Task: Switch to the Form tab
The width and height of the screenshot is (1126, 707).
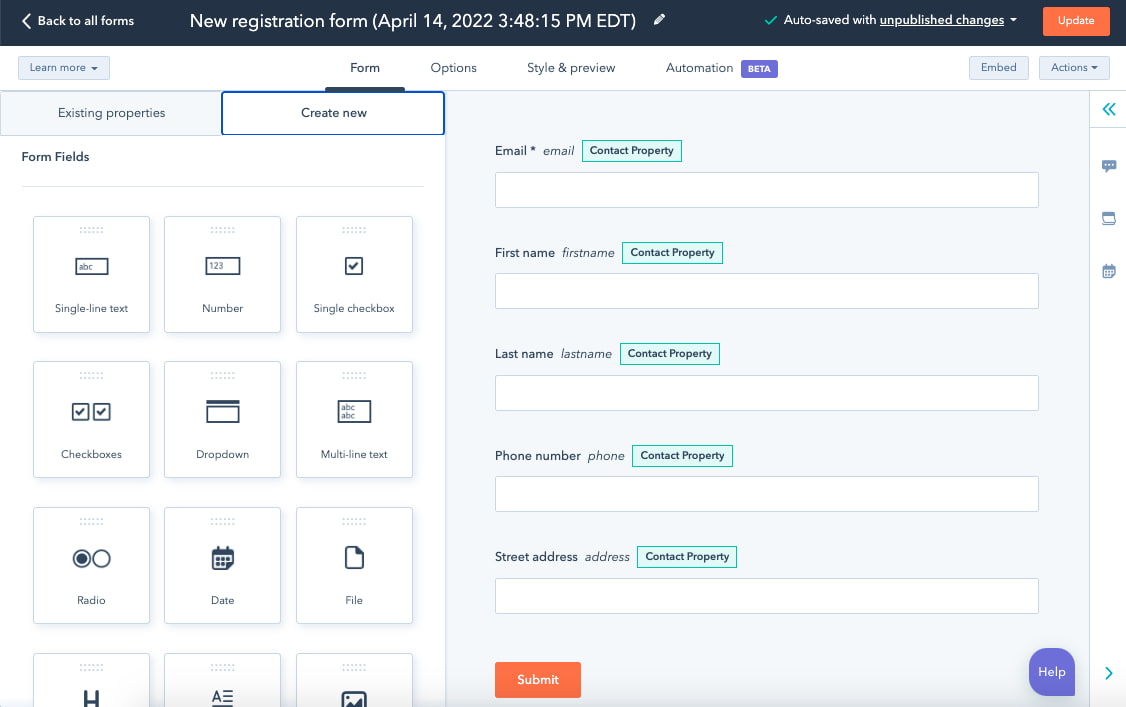Action: pyautogui.click(x=365, y=67)
